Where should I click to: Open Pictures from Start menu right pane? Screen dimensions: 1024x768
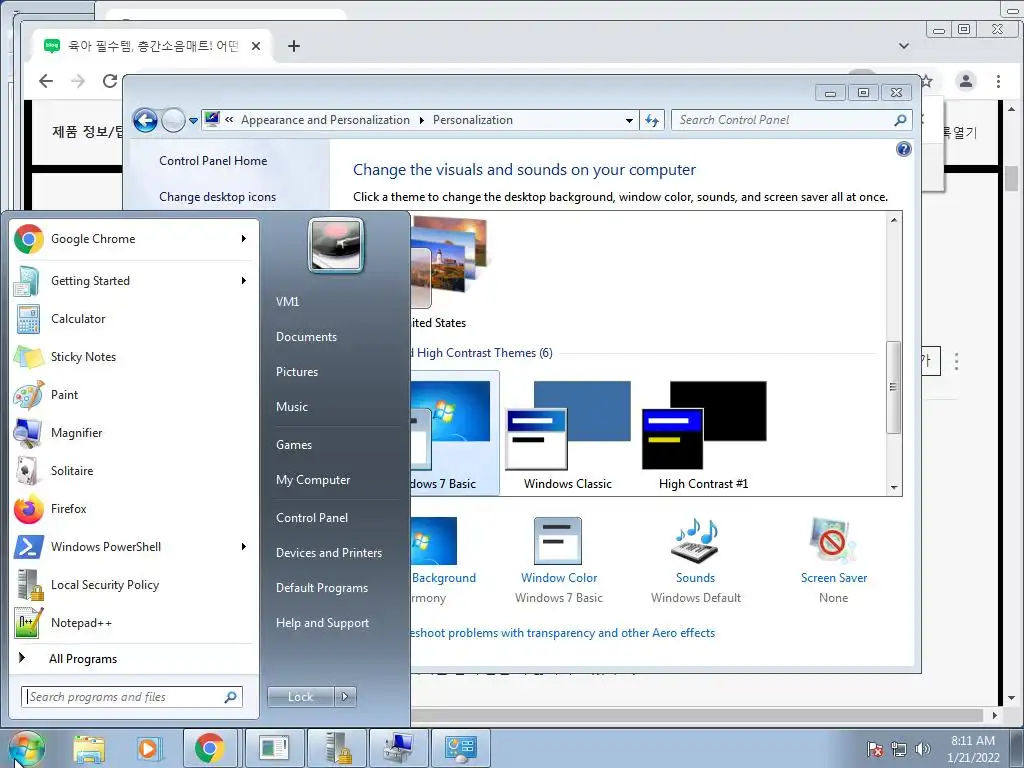coord(297,372)
